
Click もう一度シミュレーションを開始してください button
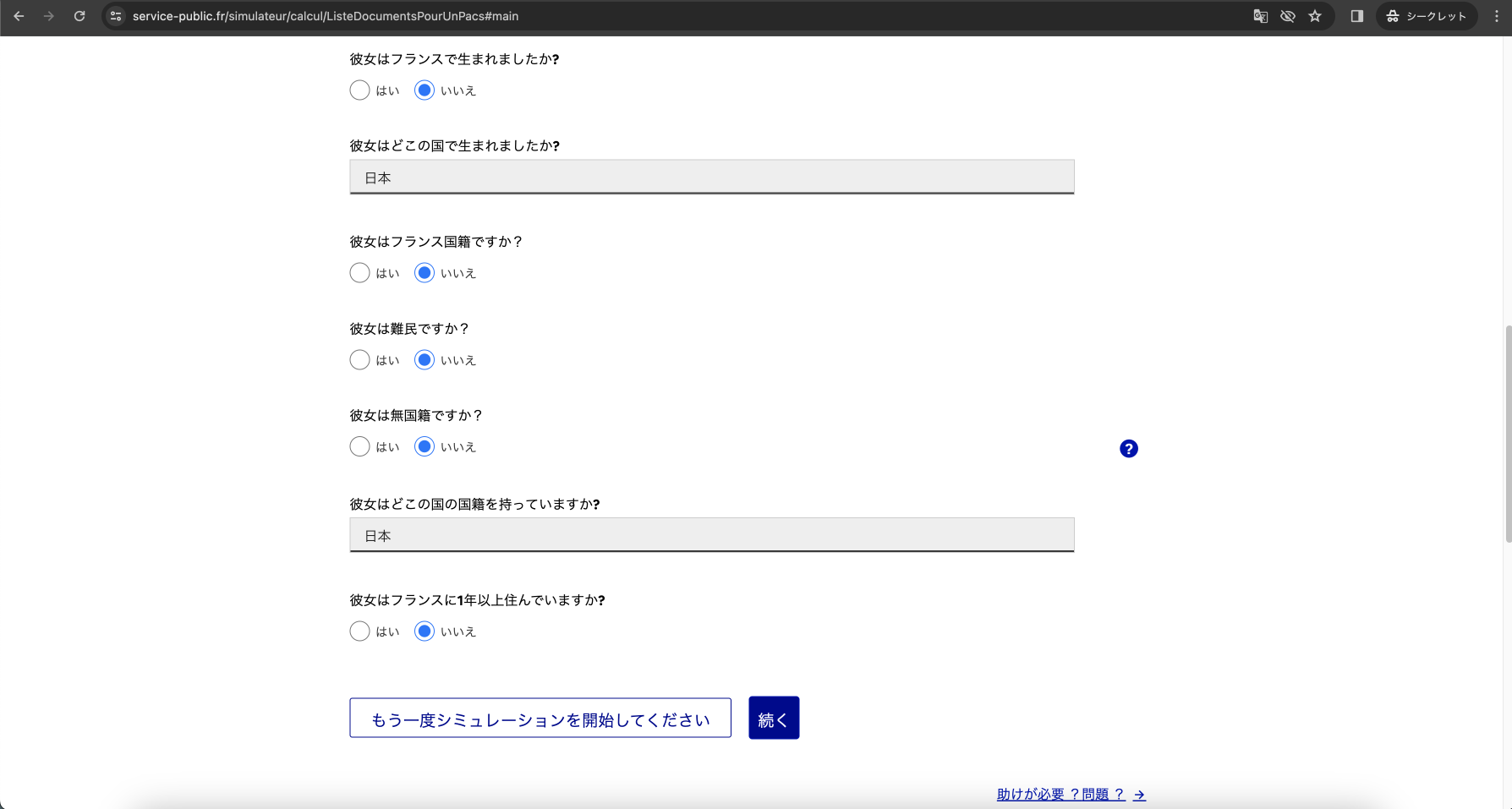point(540,718)
